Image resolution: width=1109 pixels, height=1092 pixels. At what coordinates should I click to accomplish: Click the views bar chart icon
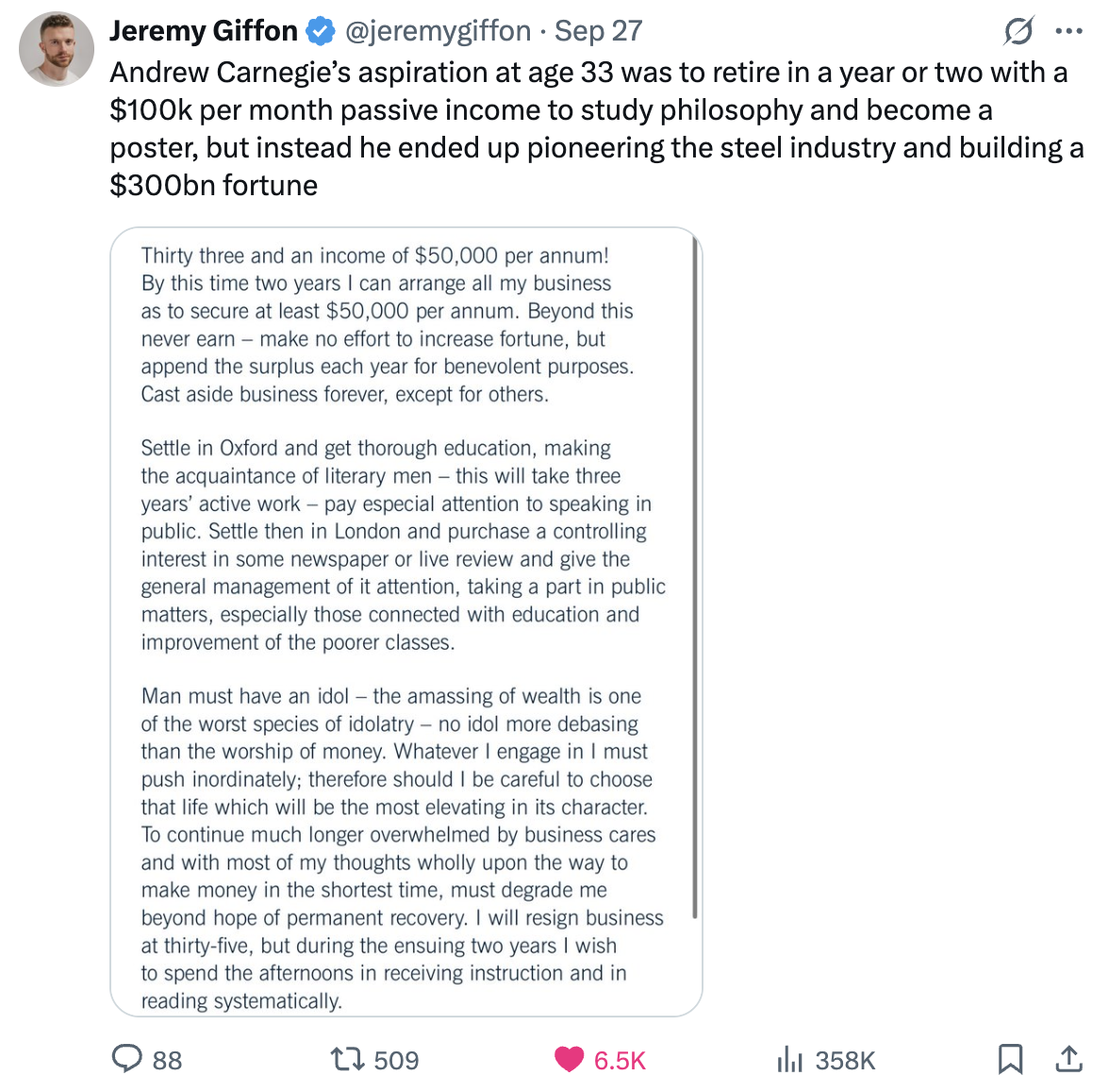click(789, 1060)
